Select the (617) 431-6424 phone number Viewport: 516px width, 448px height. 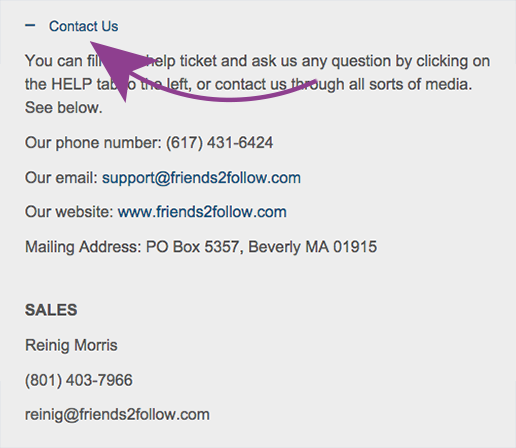point(219,143)
